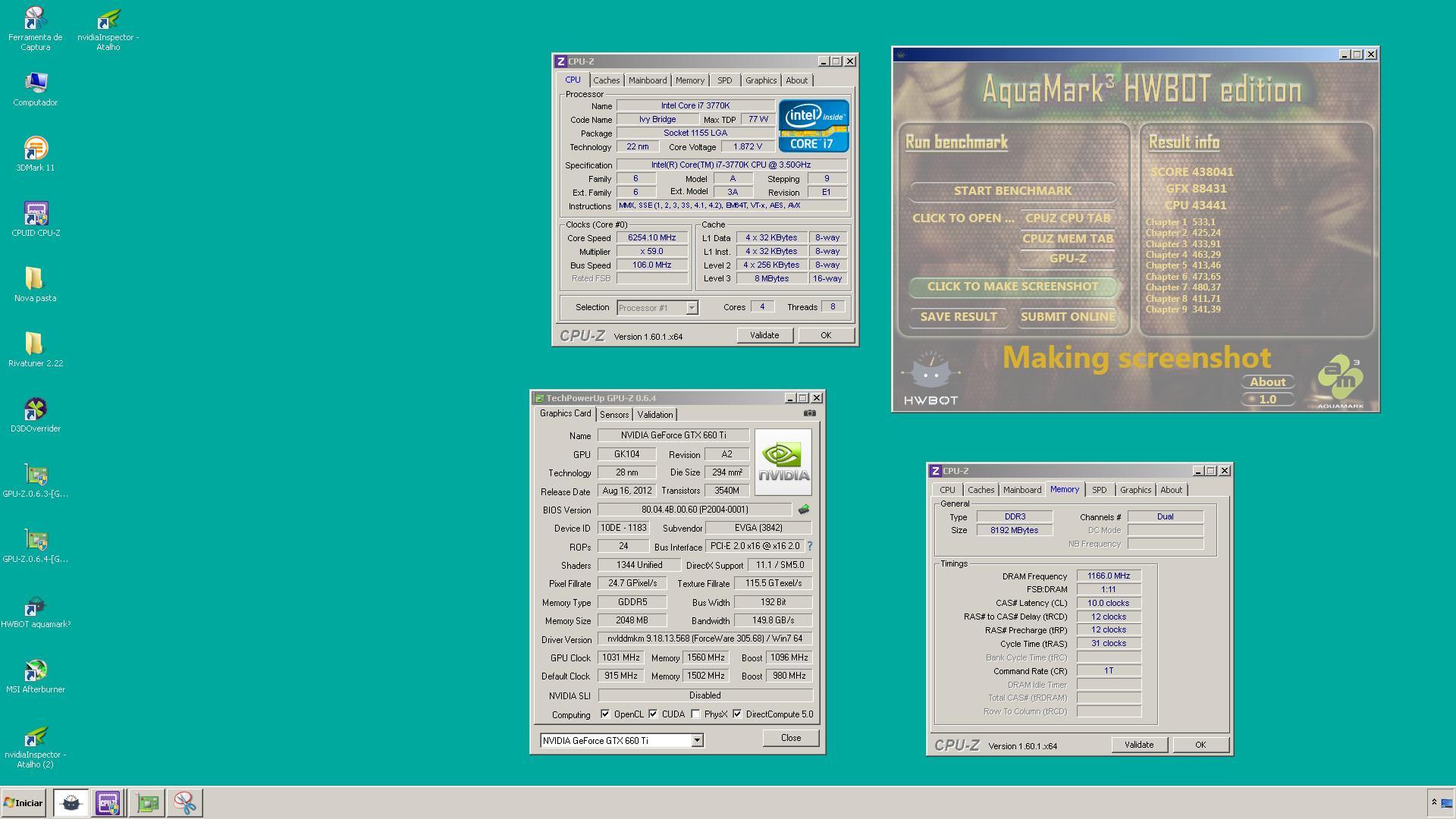Open Memory tab in top CPU-Z window
1456x819 pixels.
690,80
